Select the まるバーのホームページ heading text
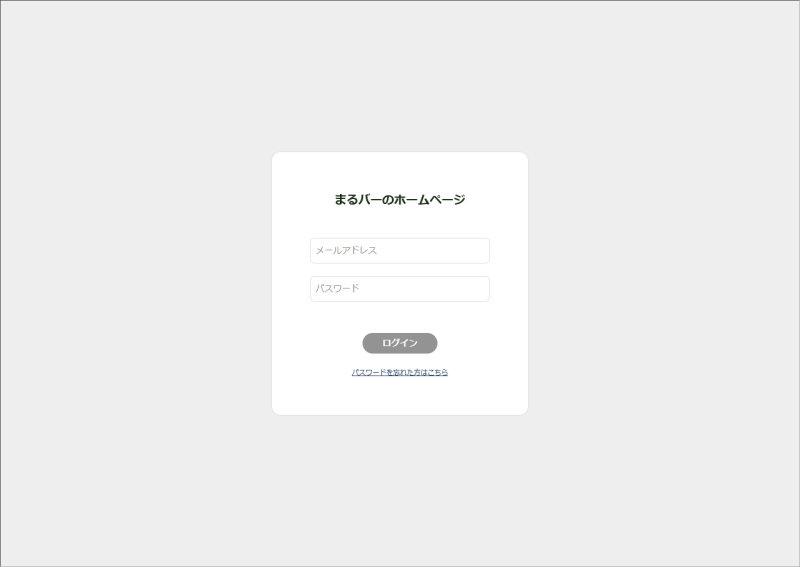This screenshot has width=800, height=567. click(x=399, y=200)
